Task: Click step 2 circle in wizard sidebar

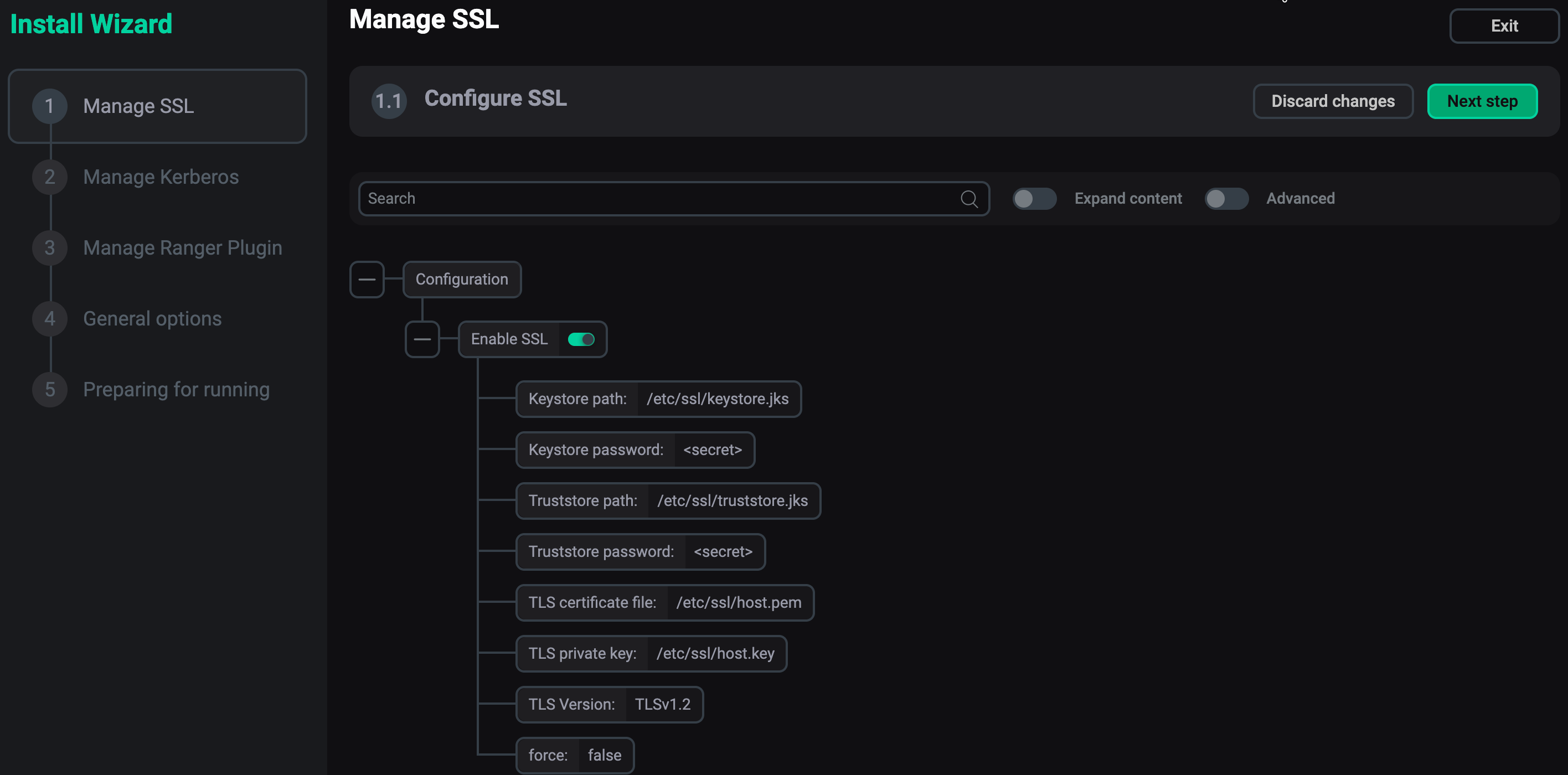Action: (x=50, y=177)
